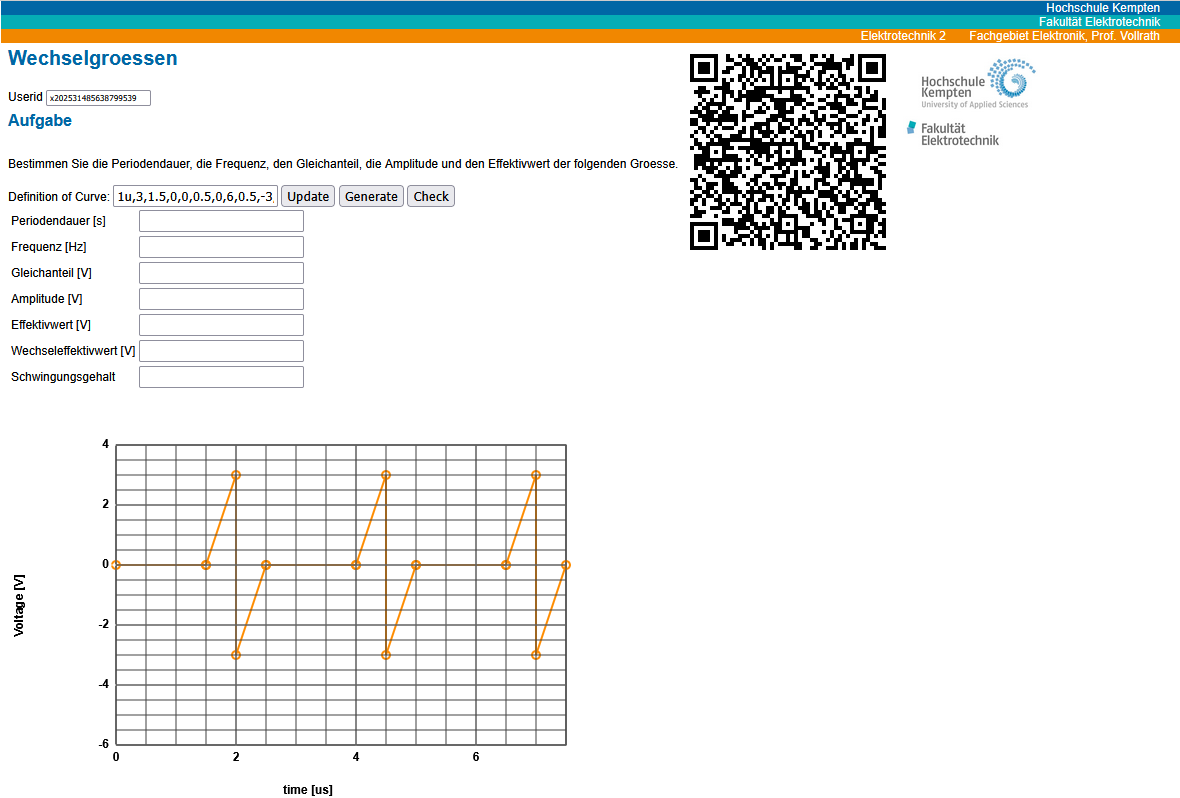Click the Definition of Curve input
This screenshot has width=1180, height=798.
pos(195,196)
